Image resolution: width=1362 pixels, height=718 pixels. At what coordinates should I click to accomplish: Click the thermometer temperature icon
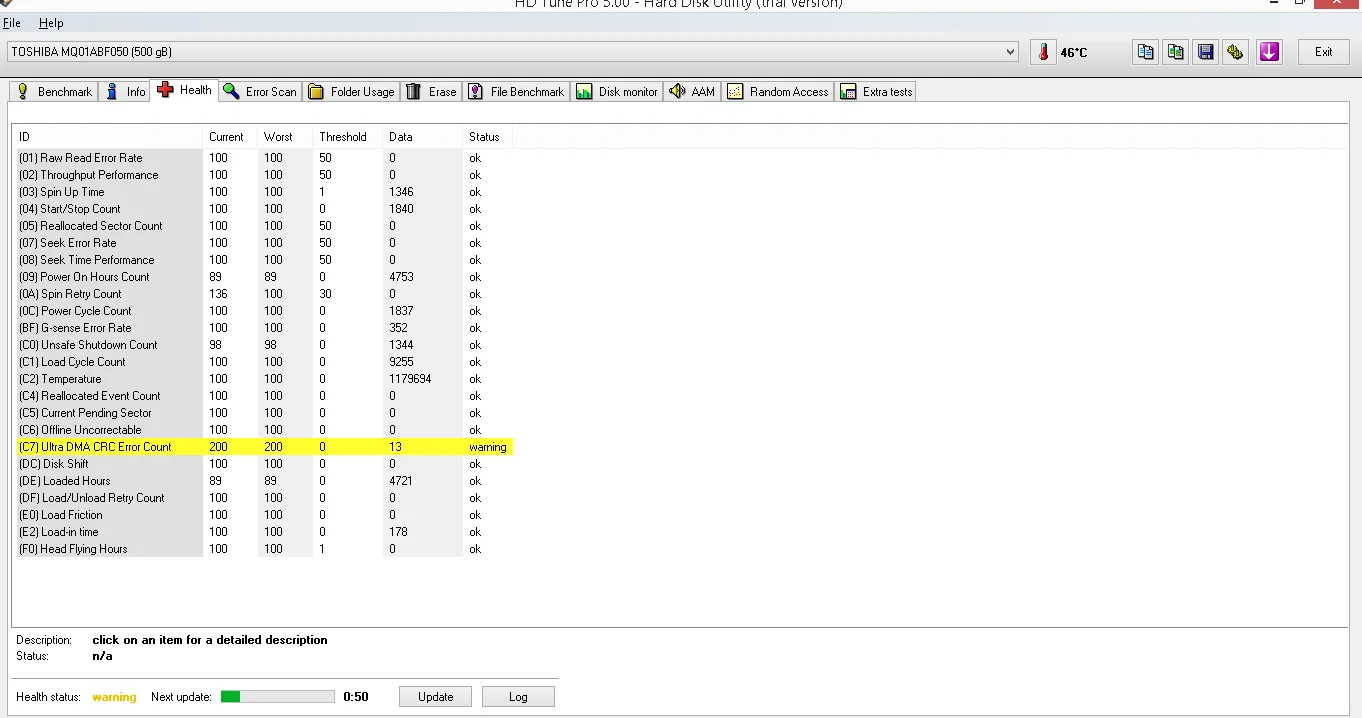click(x=1043, y=51)
